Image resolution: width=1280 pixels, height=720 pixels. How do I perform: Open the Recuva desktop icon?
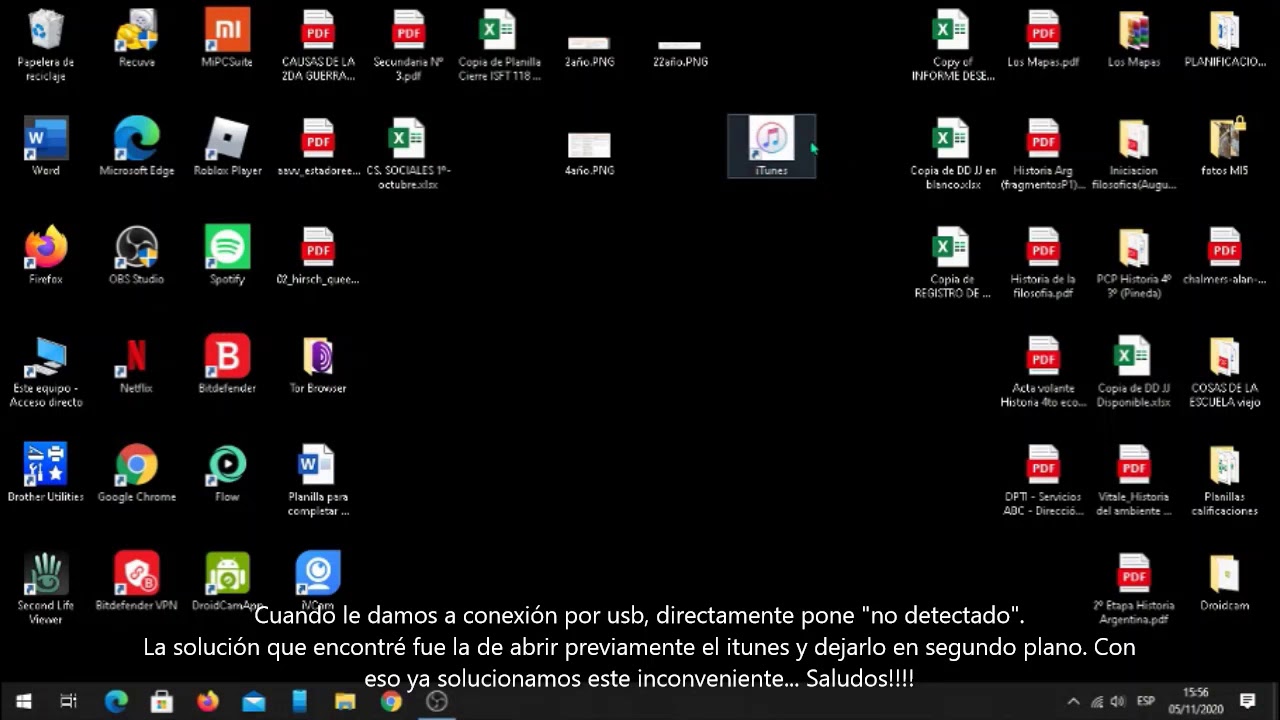pyautogui.click(x=137, y=40)
